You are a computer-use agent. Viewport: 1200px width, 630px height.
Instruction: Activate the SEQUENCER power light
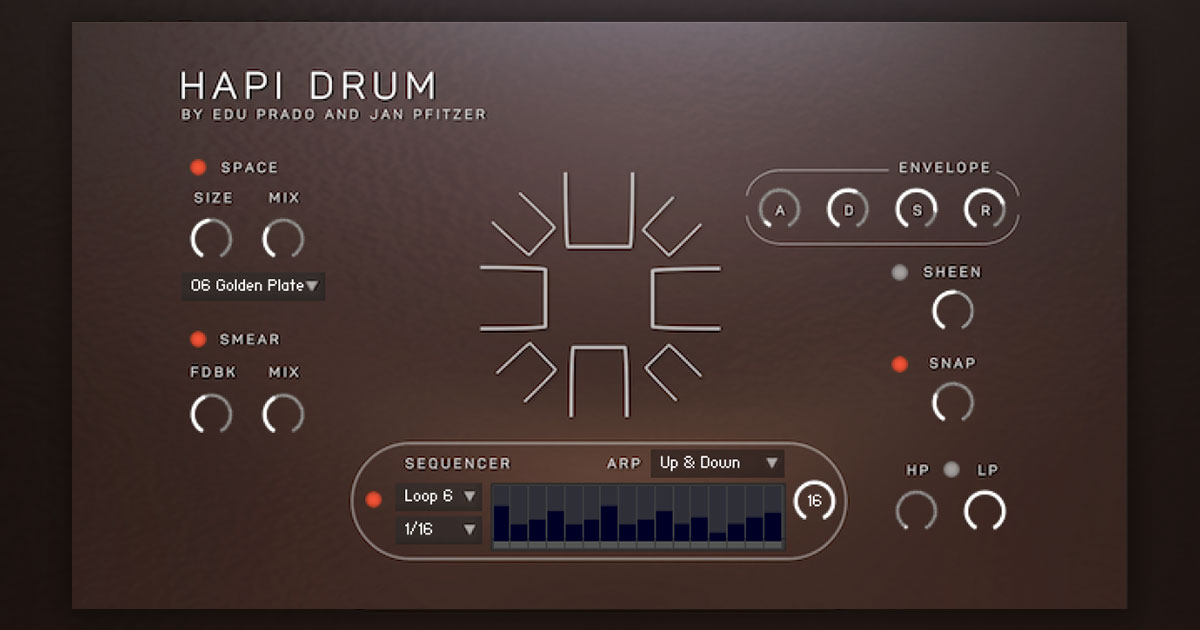point(375,497)
